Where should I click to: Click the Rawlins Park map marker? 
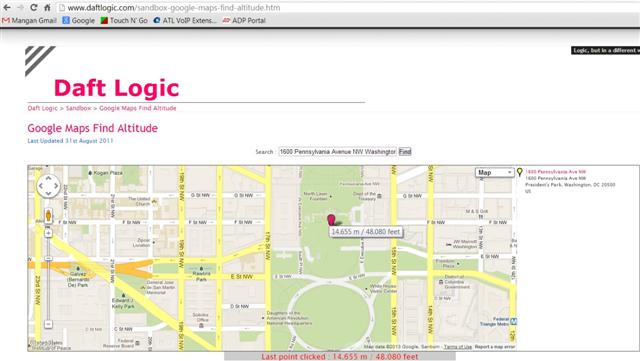[x=201, y=269]
